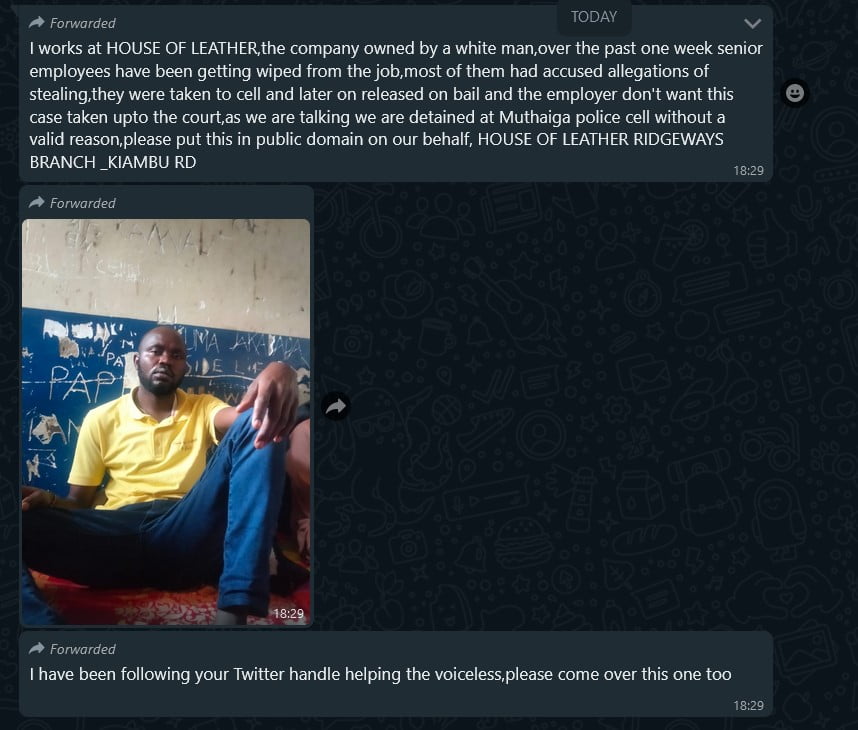React to first message with emoji icon
This screenshot has height=730, width=858.
tap(795, 93)
